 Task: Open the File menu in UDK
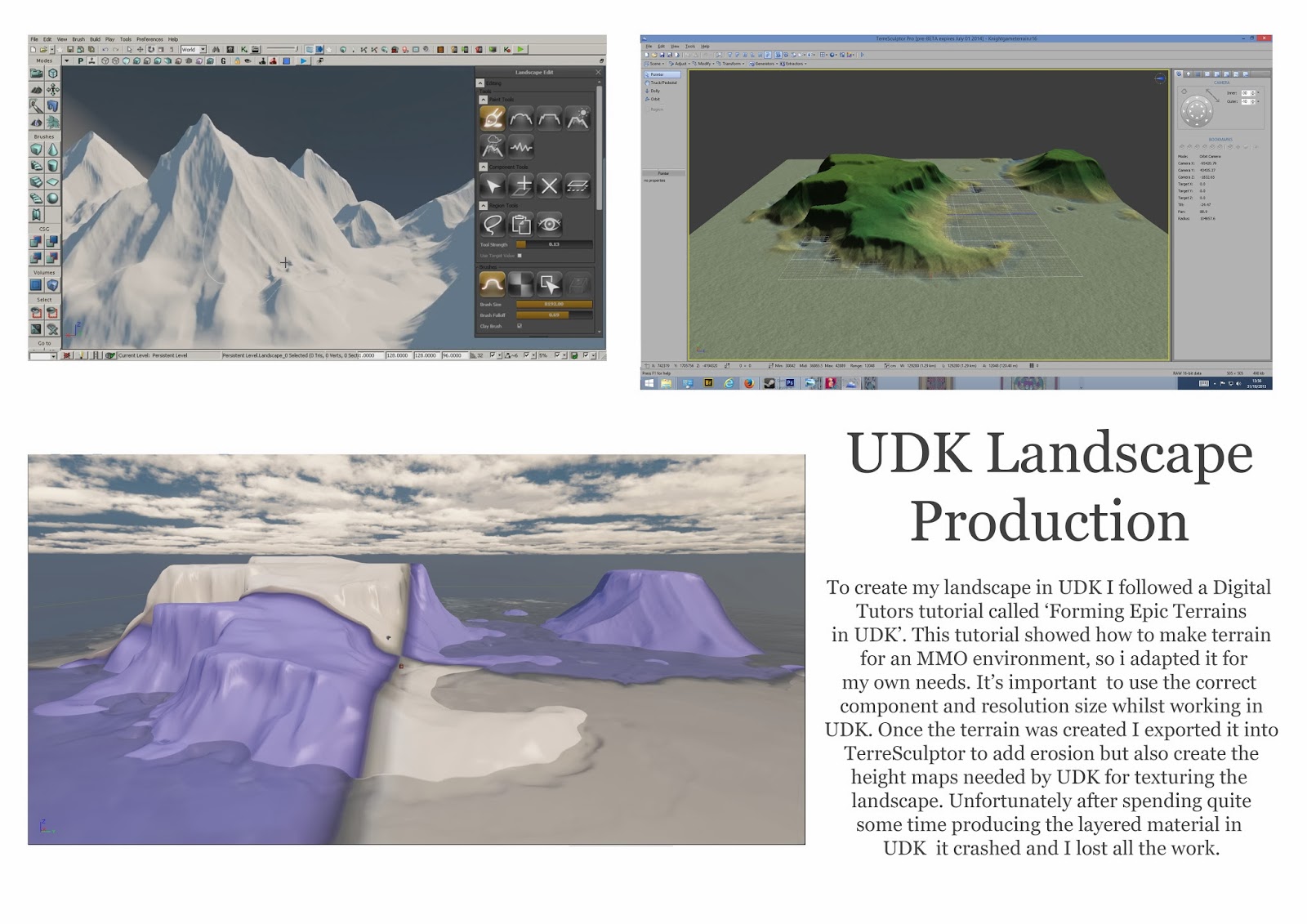[34, 39]
